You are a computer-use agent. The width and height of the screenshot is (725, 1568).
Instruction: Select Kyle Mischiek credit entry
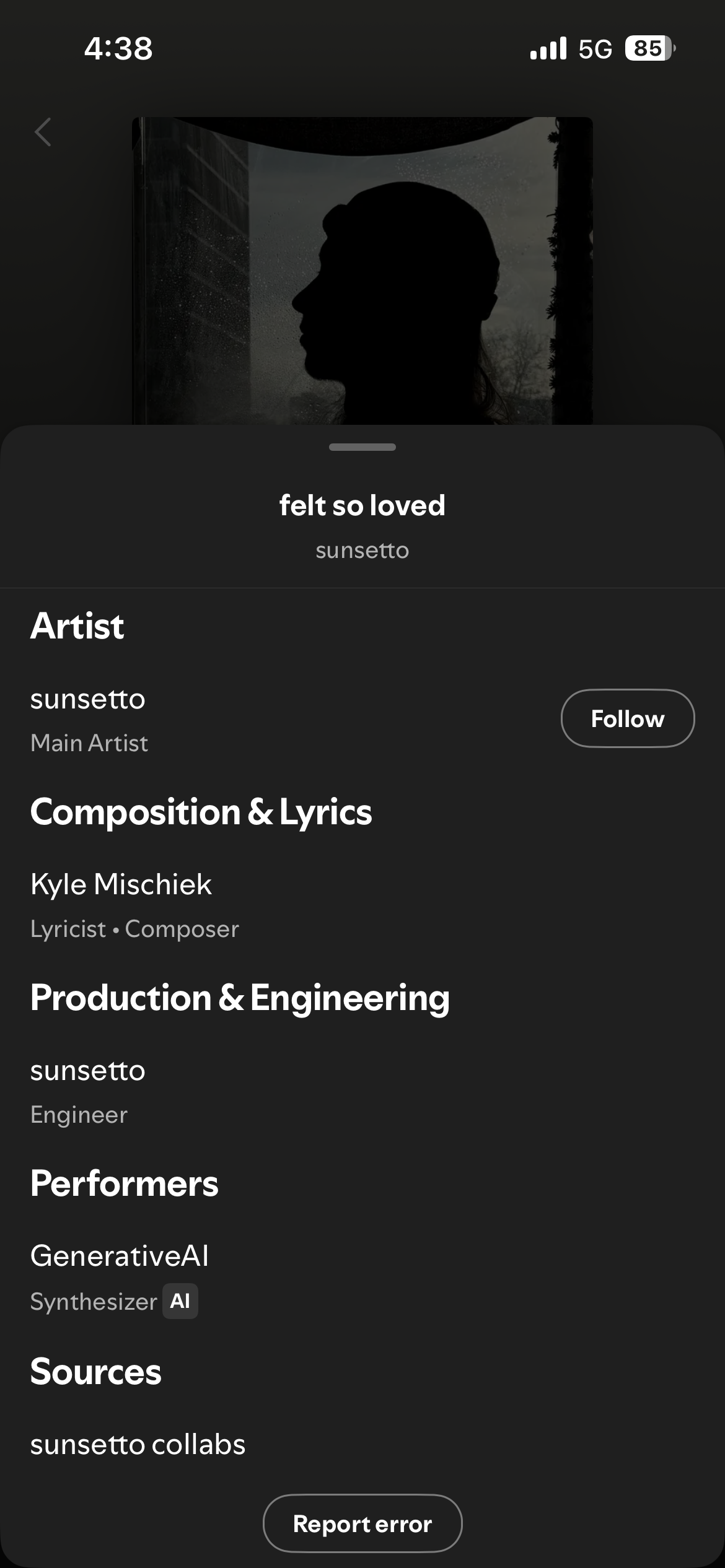coord(121,884)
